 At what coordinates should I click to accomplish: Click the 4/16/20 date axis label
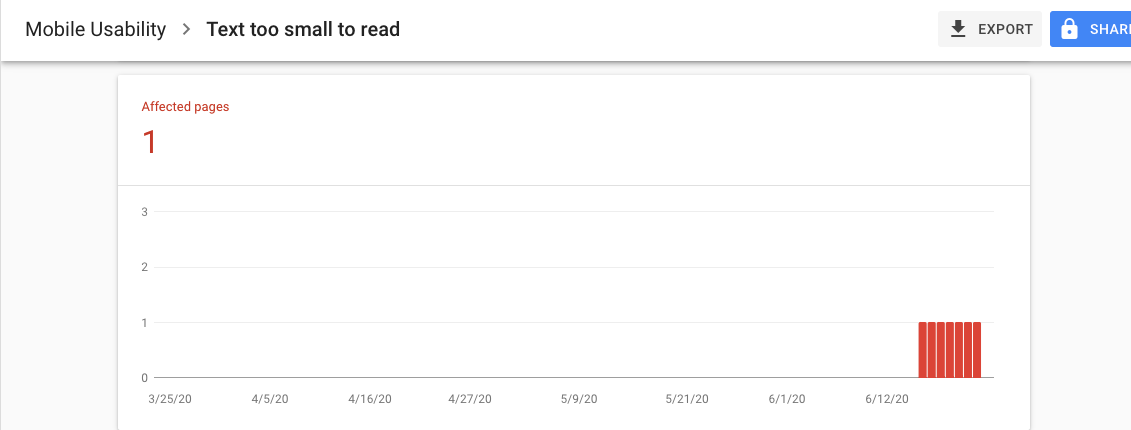[370, 399]
